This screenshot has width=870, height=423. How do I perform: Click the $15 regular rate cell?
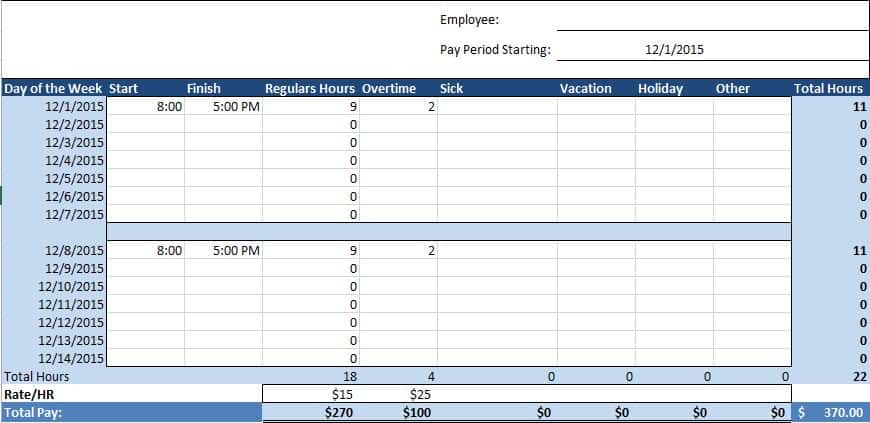coord(310,394)
